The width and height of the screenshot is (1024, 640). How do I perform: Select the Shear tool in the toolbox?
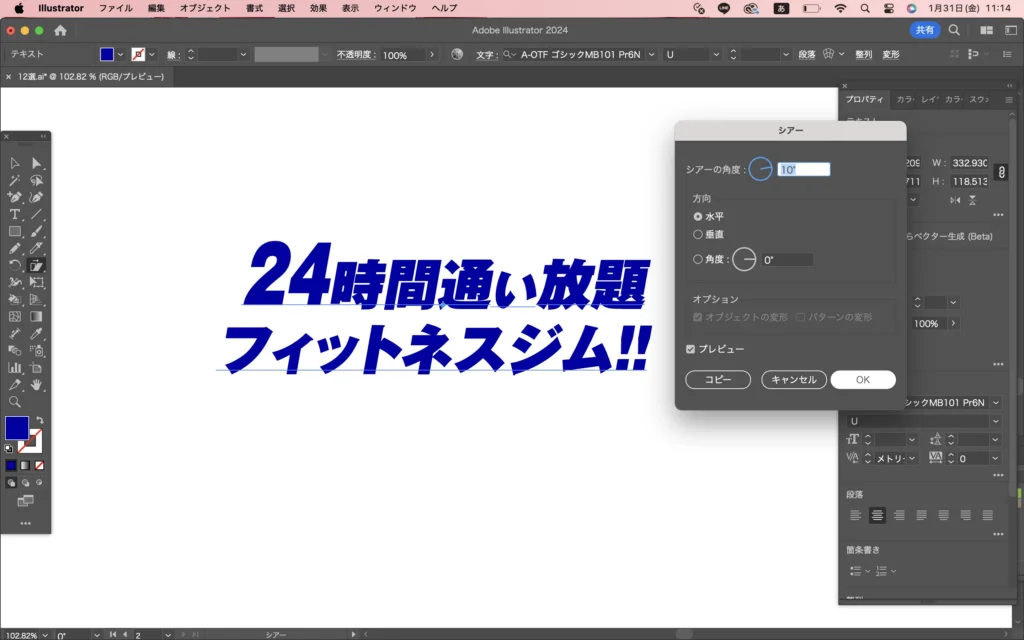[x=36, y=265]
